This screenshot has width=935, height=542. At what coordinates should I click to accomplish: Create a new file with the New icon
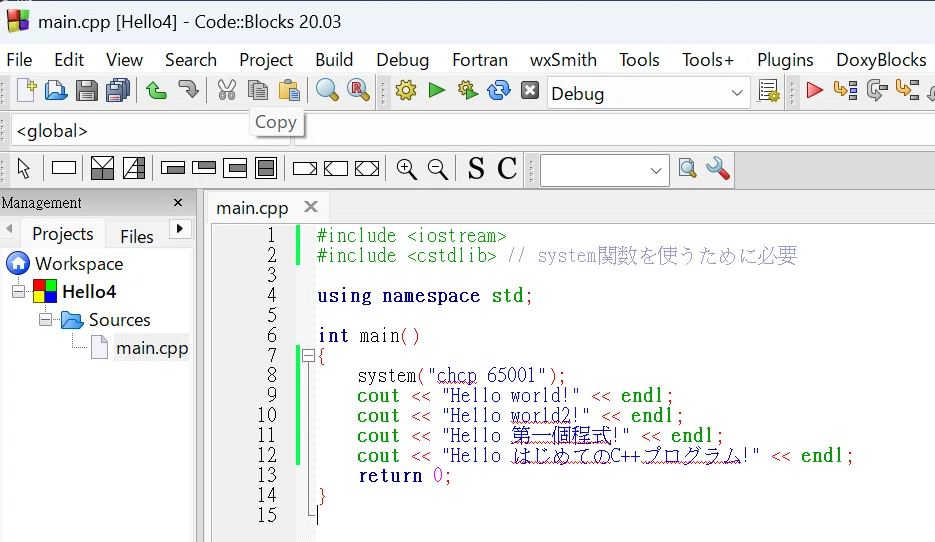[26, 91]
